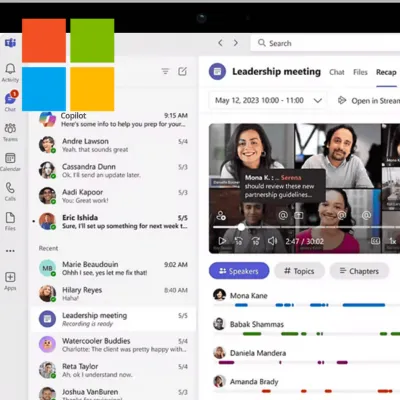Select the Chapters view button
This screenshot has width=400, height=400.
tap(359, 271)
